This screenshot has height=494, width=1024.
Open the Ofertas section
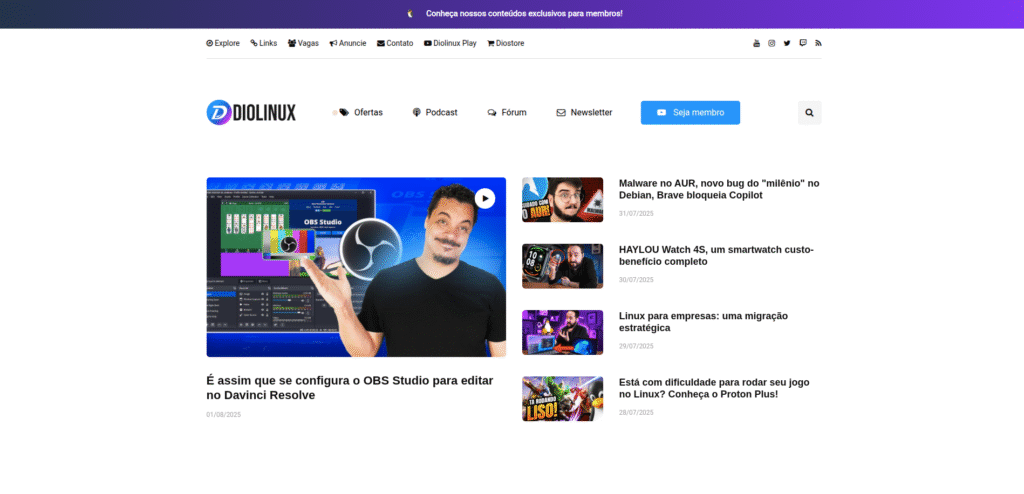[361, 112]
